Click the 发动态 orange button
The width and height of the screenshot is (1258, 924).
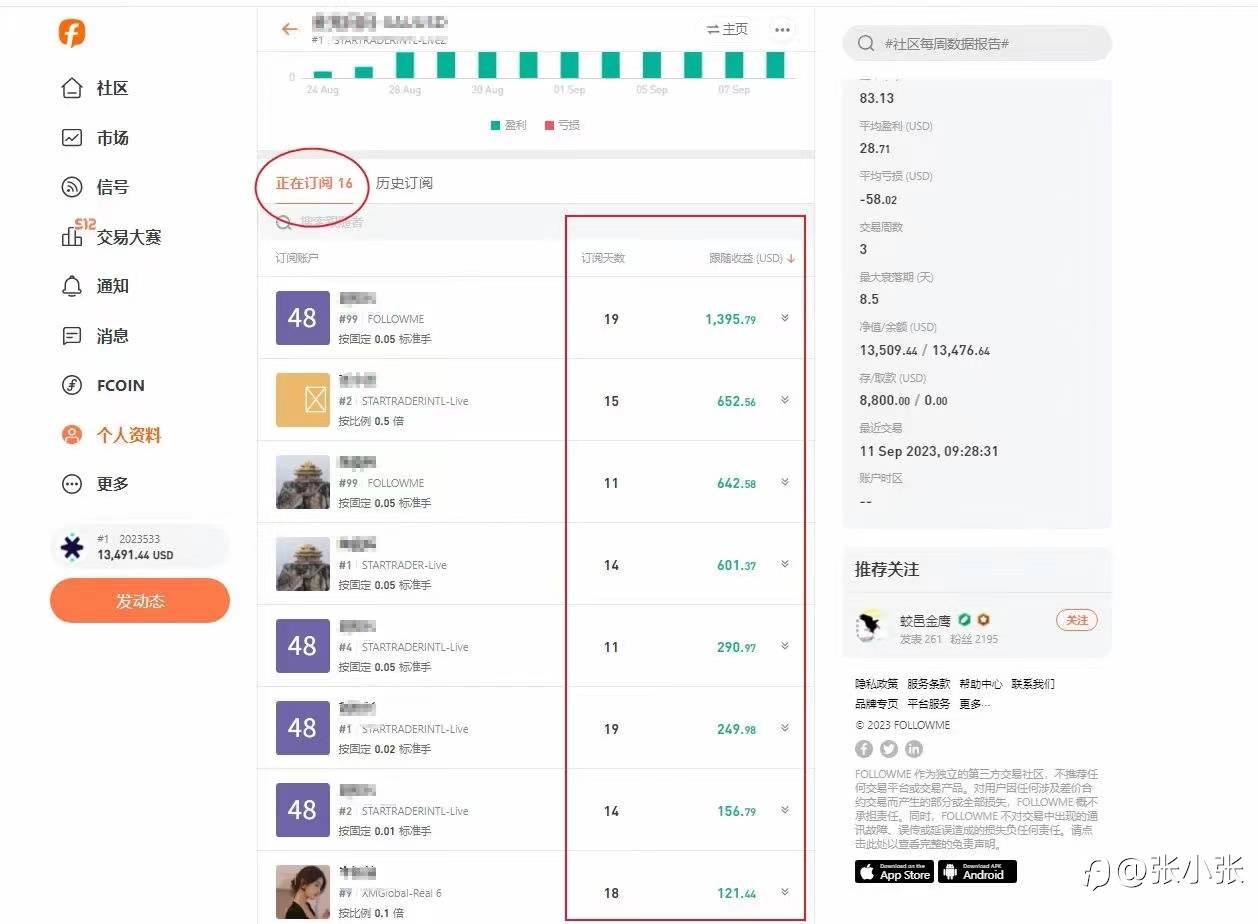point(140,601)
